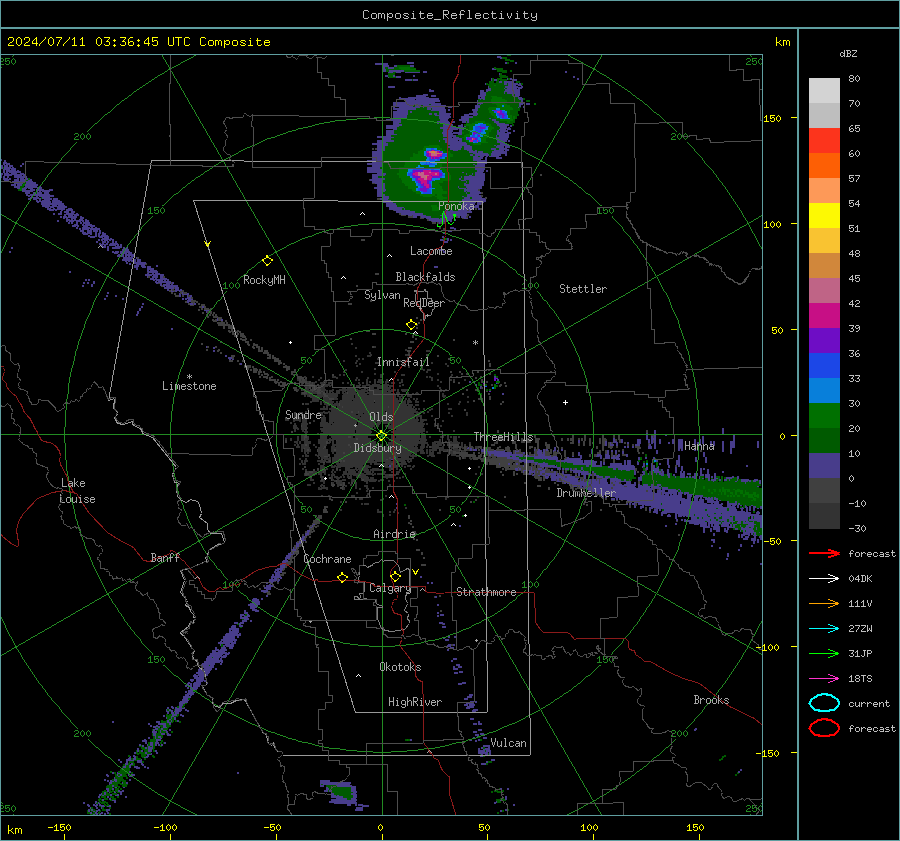900x841 pixels.
Task: Click the Airdrie label
Action: [x=394, y=534]
